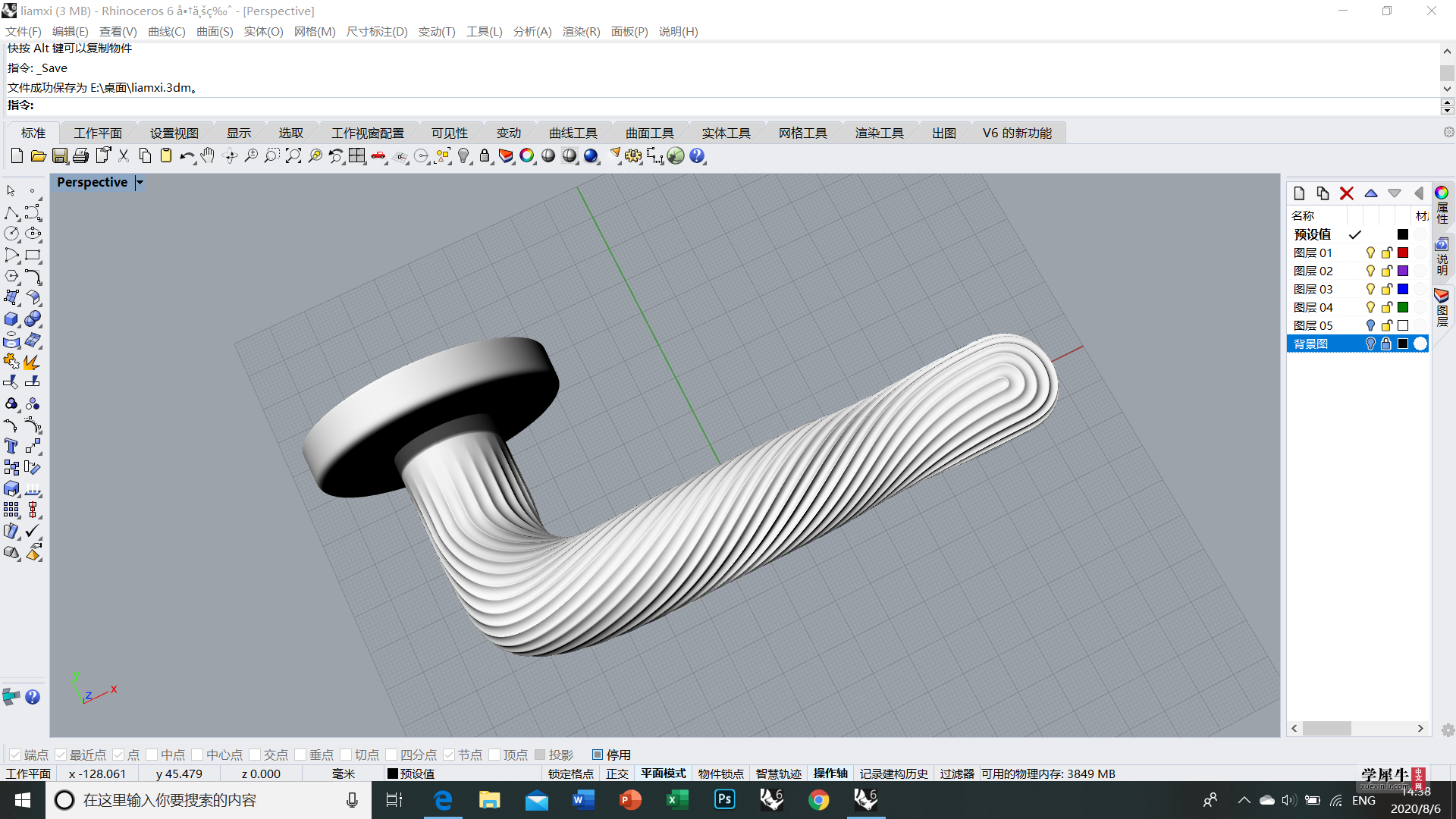Create a new file with the toolbar icon
1456x819 pixels.
(x=17, y=156)
